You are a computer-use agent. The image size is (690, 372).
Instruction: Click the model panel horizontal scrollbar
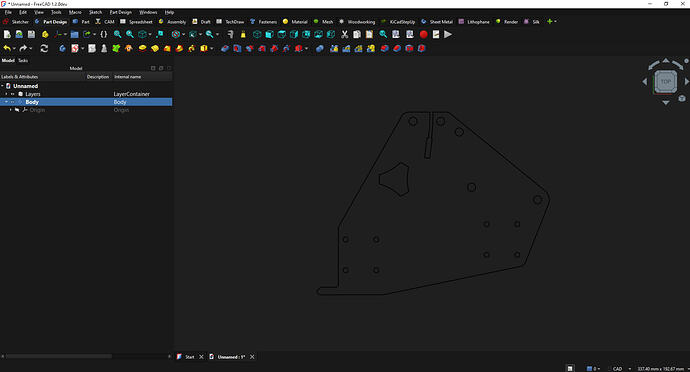[58, 356]
